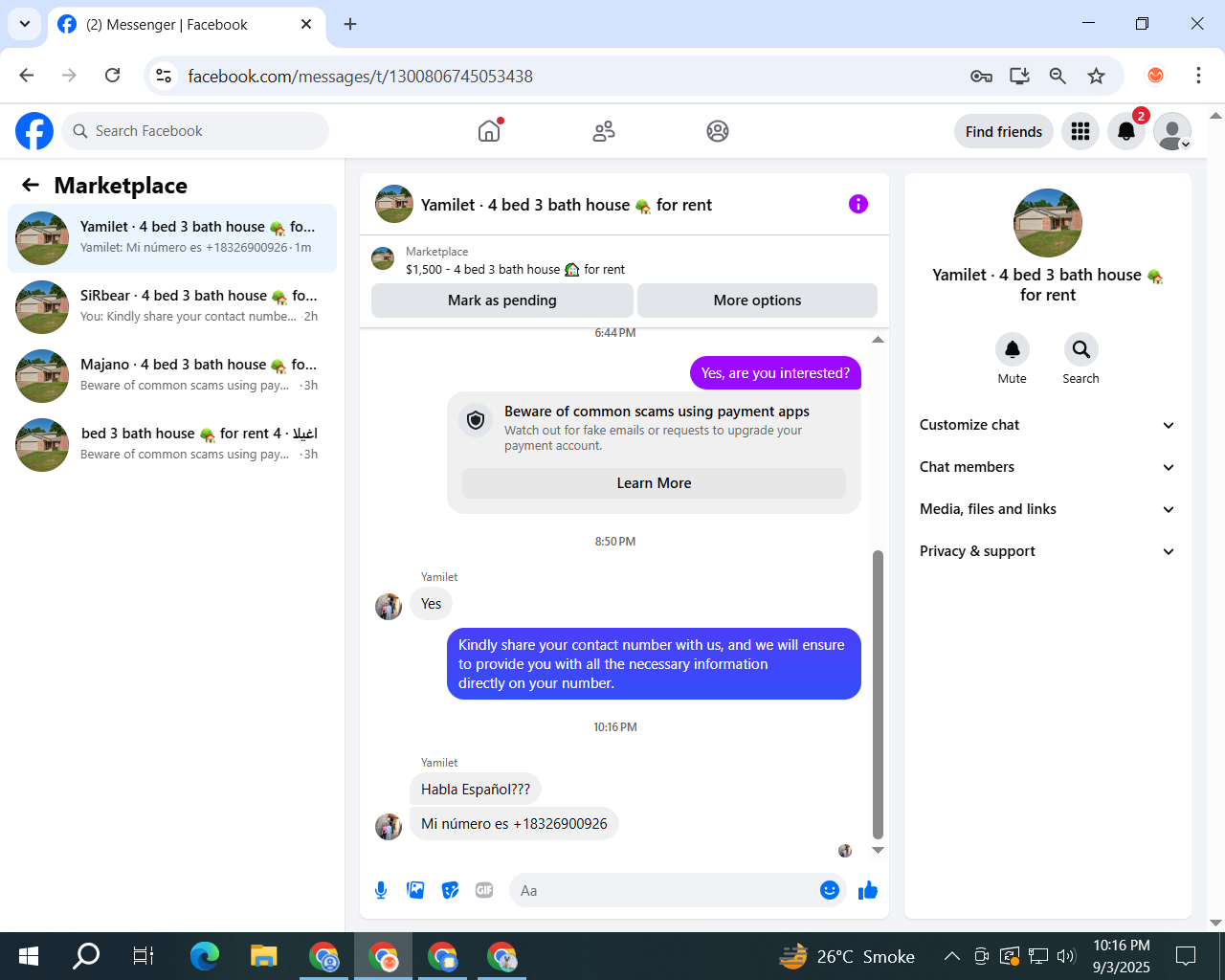Viewport: 1225px width, 980px height.
Task: Open conversation information icon
Action: (x=858, y=204)
